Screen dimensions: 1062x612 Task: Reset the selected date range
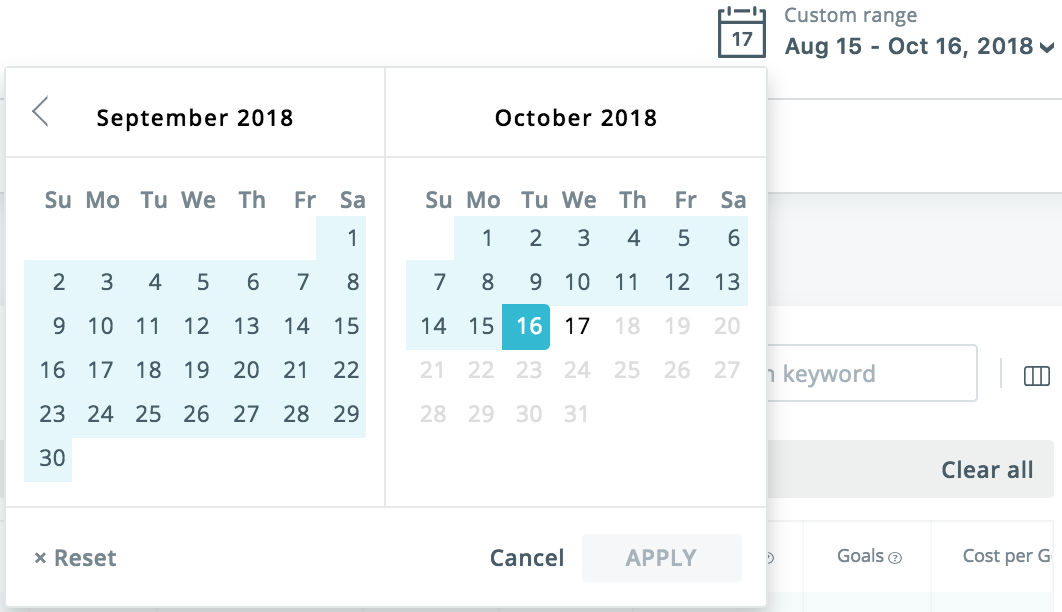[x=75, y=558]
